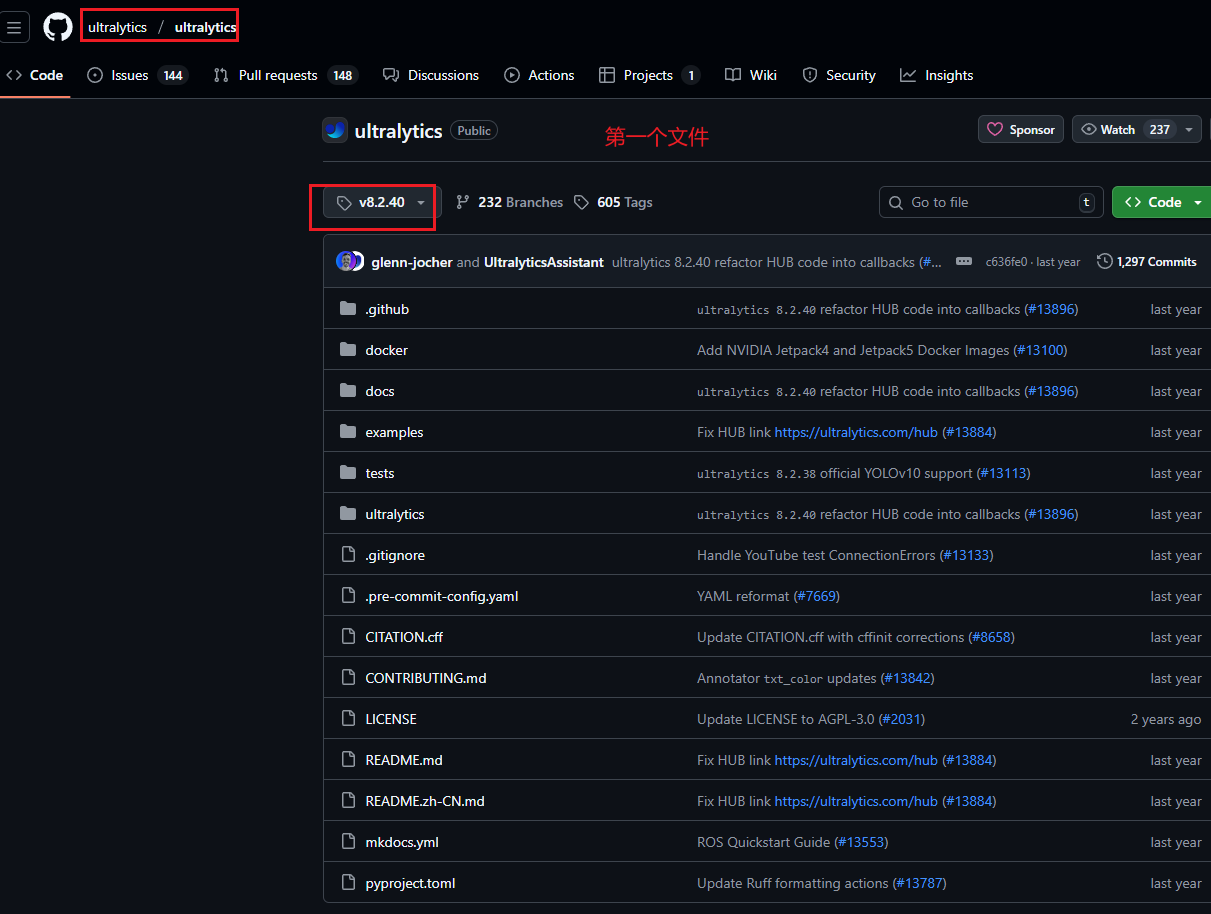Click the Watch 237 button
This screenshot has width=1211, height=914.
coord(1125,130)
